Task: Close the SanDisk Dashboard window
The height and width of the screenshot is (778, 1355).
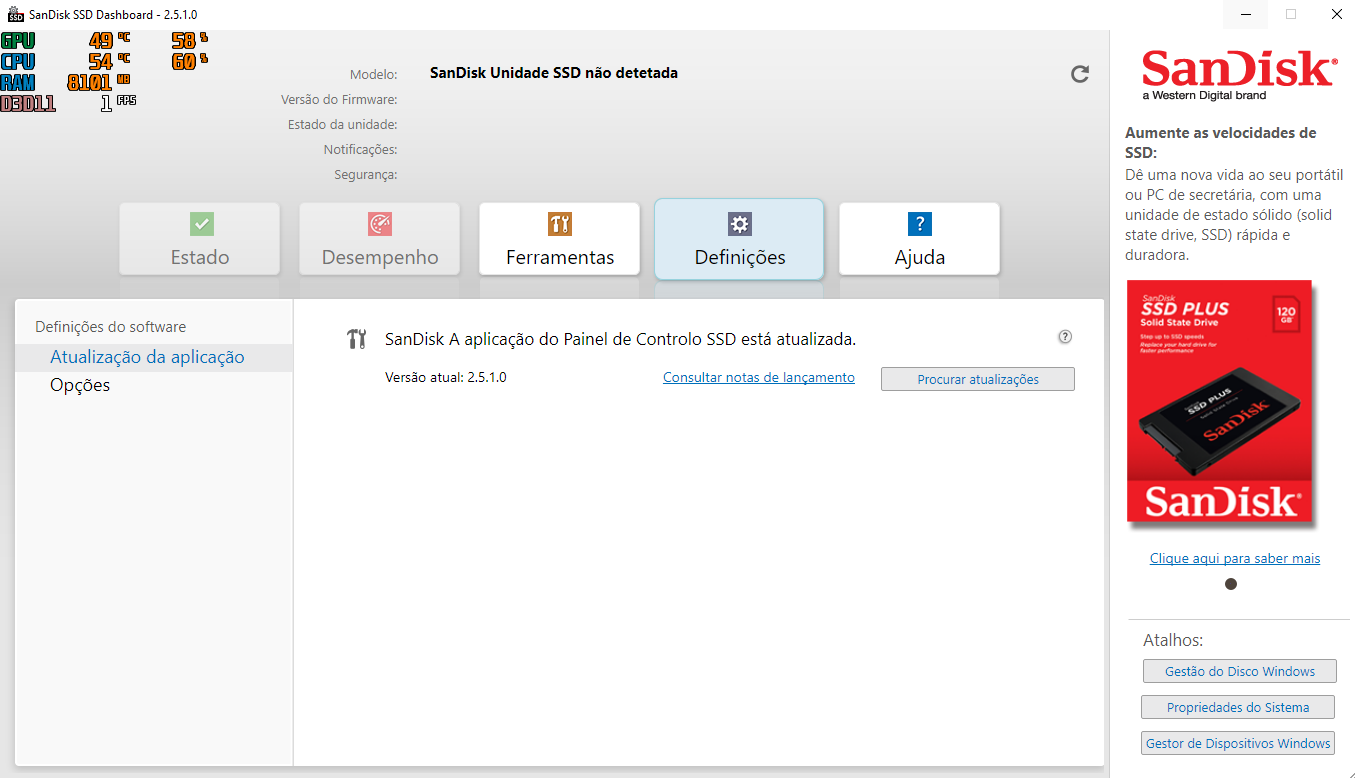Action: (1336, 14)
